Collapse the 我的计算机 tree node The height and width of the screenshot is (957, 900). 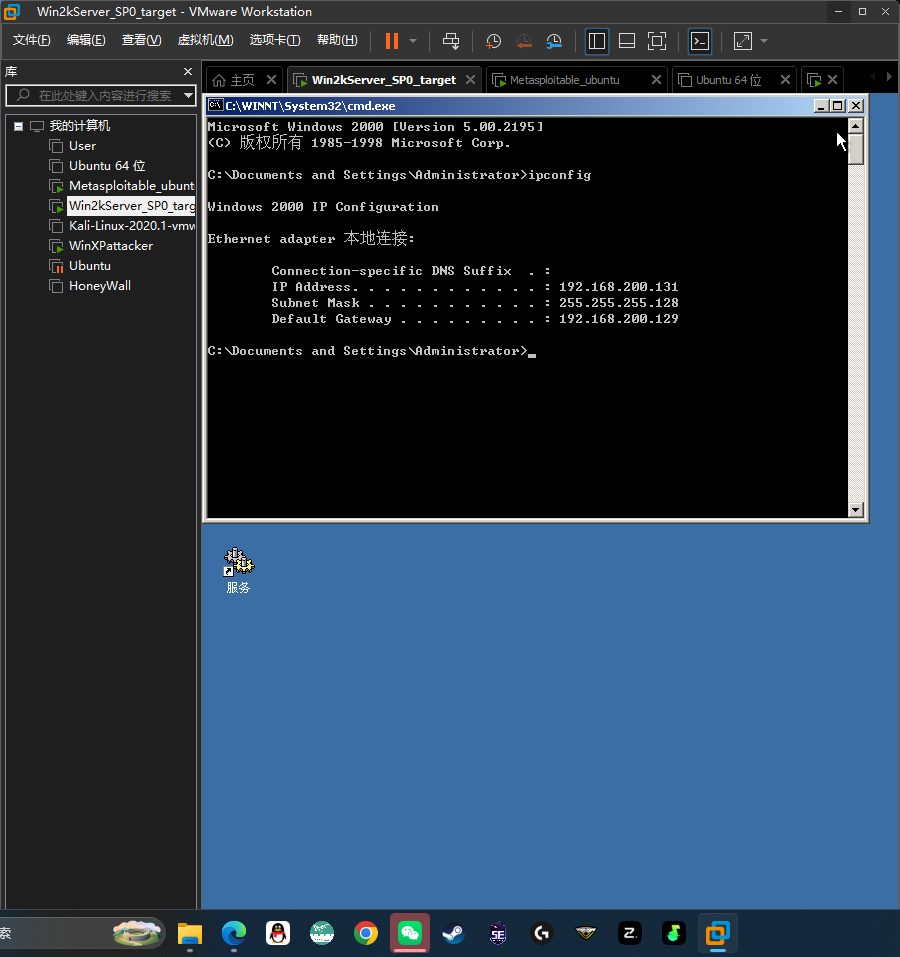18,126
